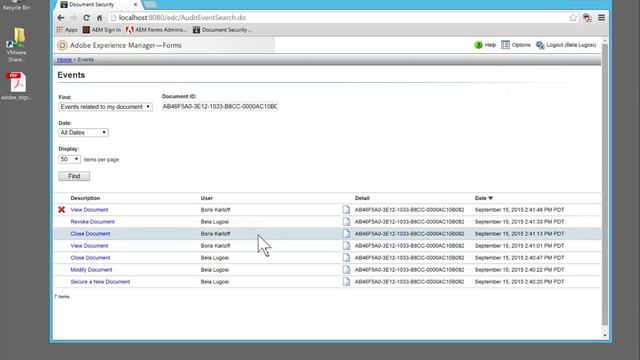
Task: Click document icon in Secure a New Document row
Action: click(x=346, y=282)
